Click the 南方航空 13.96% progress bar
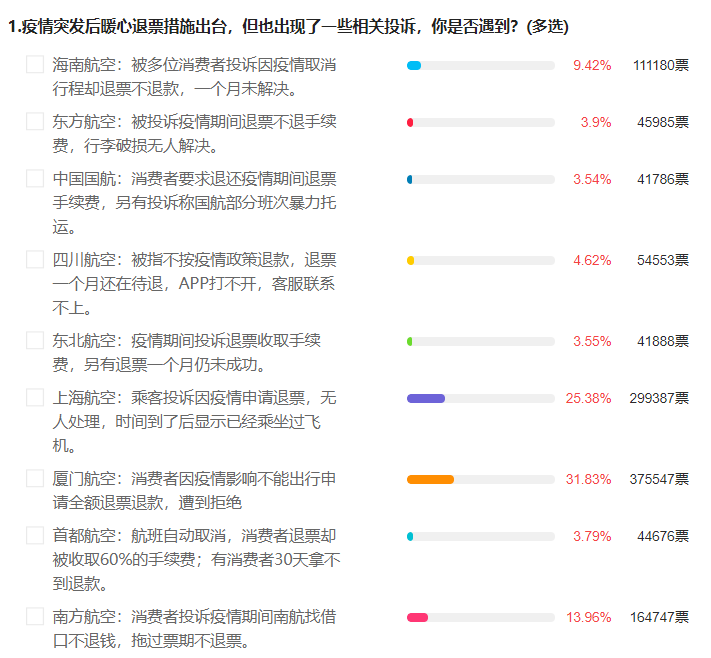 point(481,618)
